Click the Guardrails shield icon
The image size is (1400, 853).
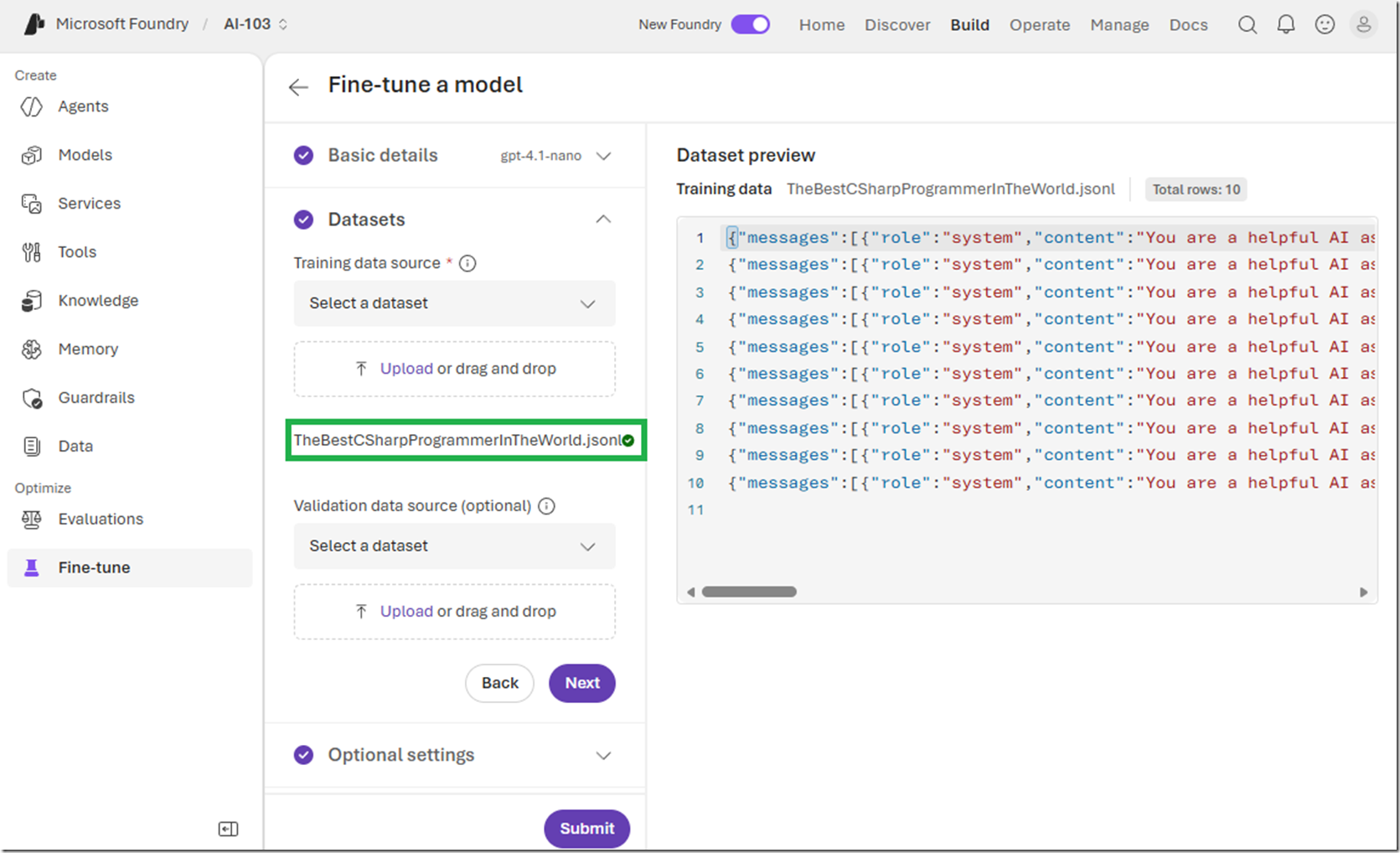coord(32,398)
